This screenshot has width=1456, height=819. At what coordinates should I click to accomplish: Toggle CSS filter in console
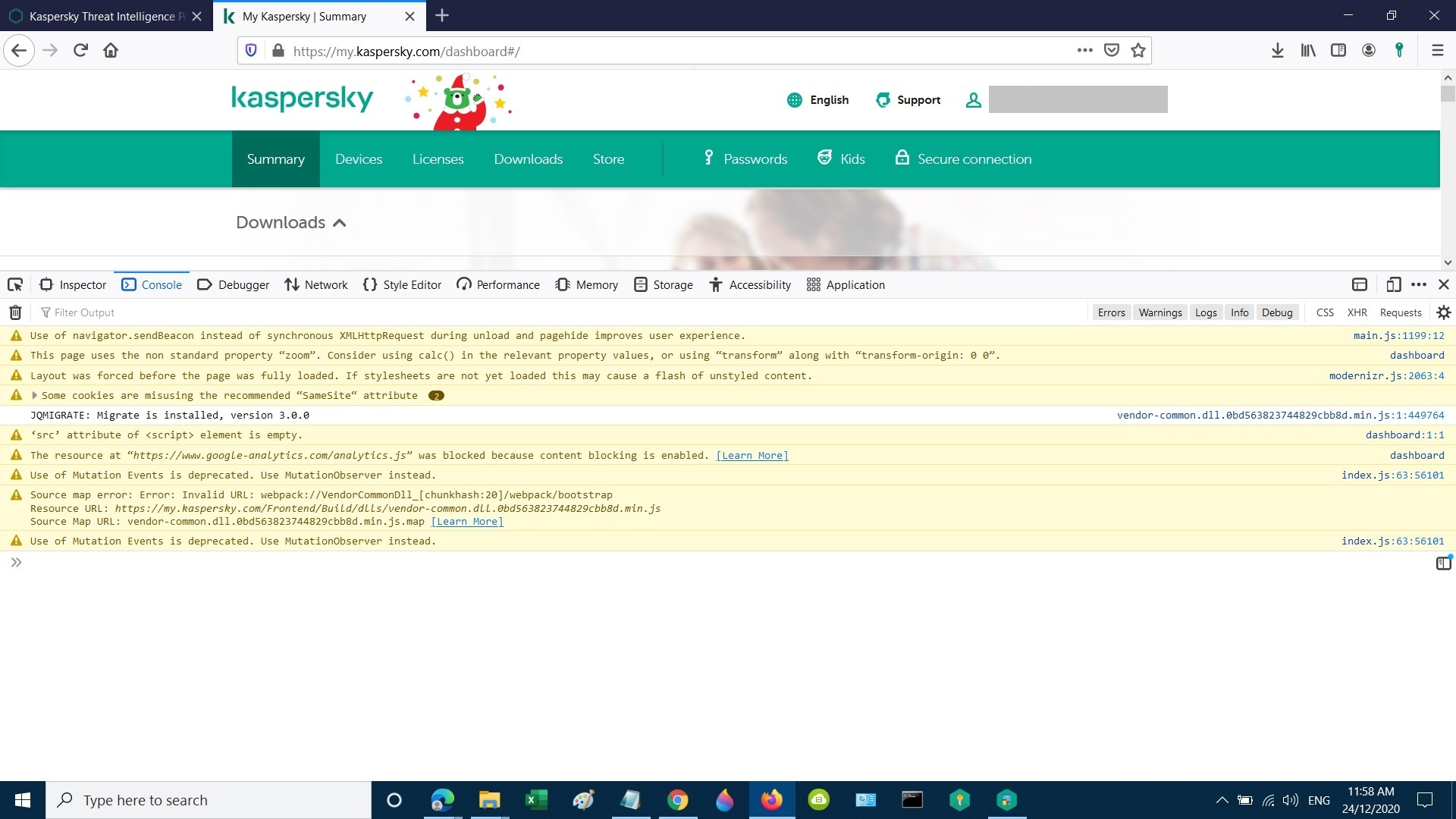click(1325, 312)
